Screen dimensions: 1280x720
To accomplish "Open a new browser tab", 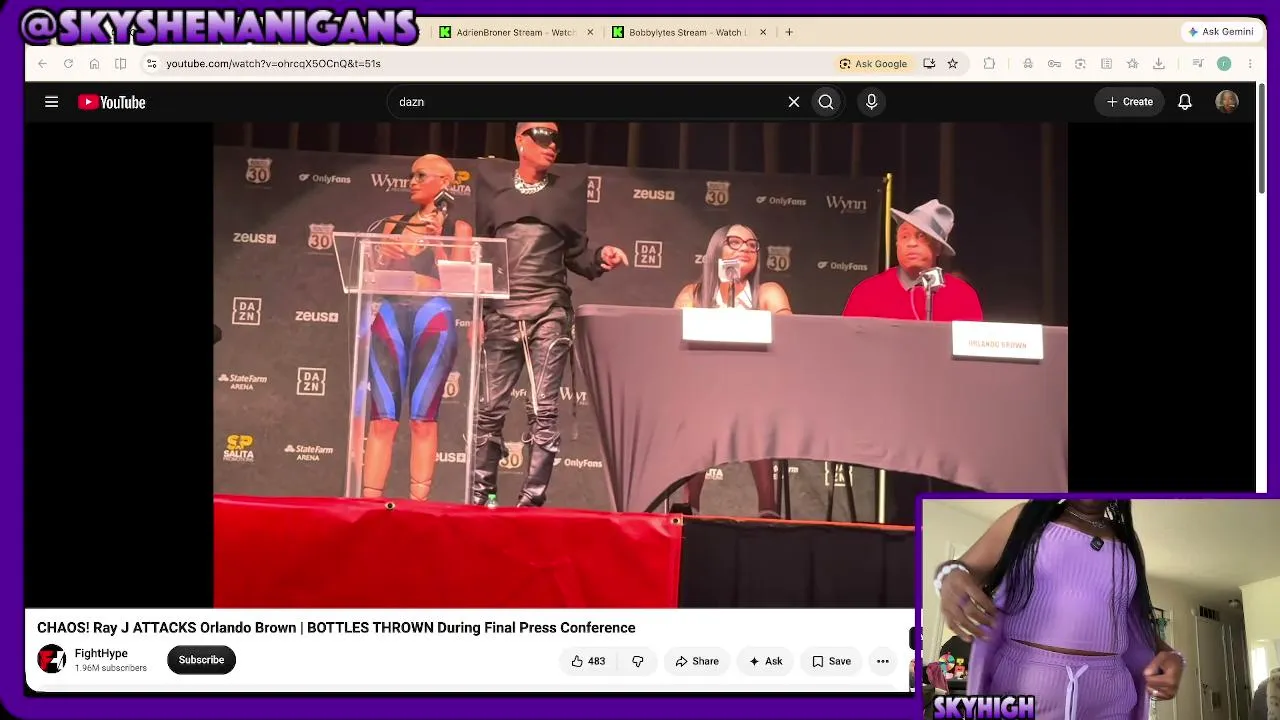I will 789,32.
